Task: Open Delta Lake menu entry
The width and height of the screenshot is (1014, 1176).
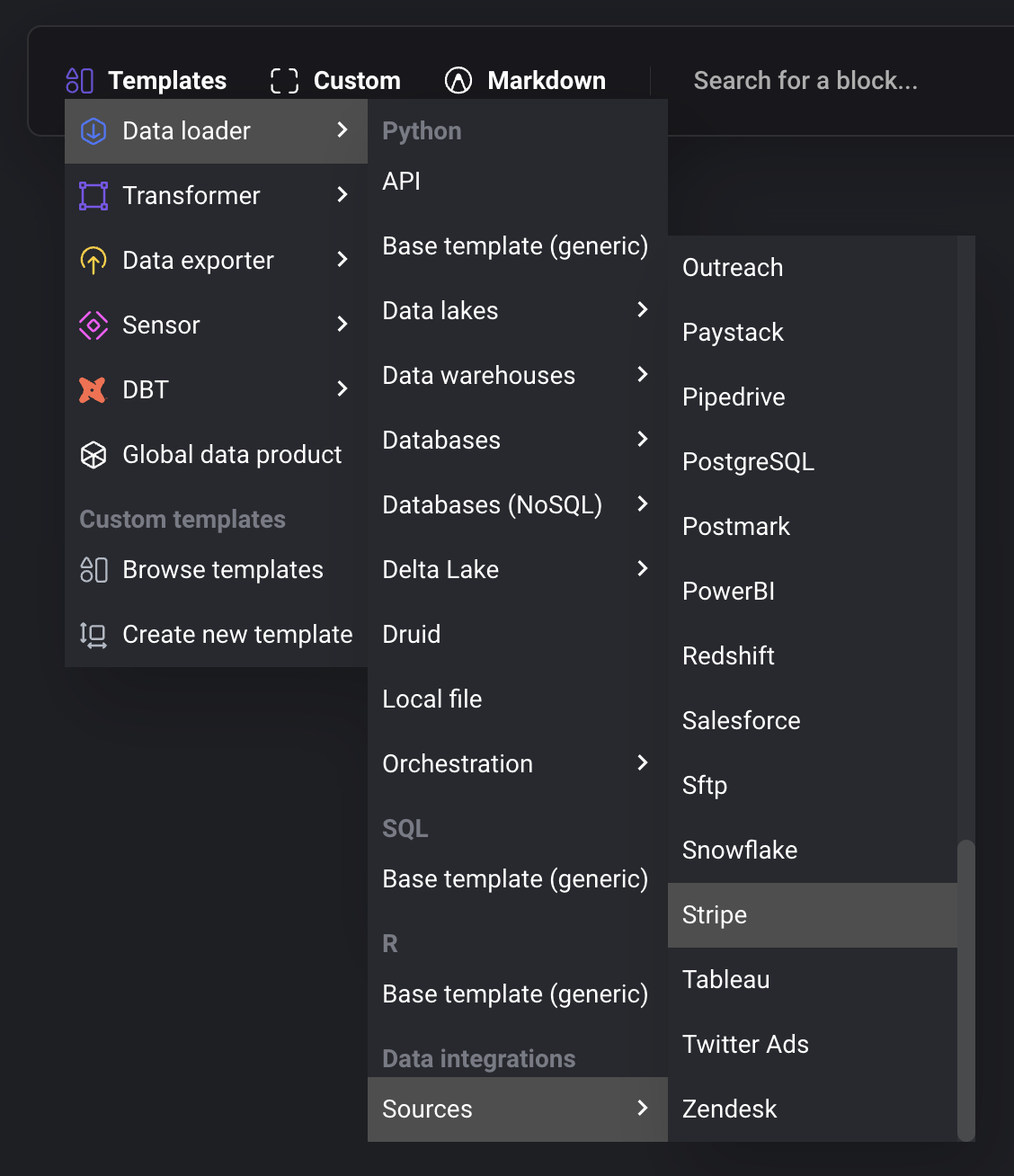Action: [x=518, y=570]
